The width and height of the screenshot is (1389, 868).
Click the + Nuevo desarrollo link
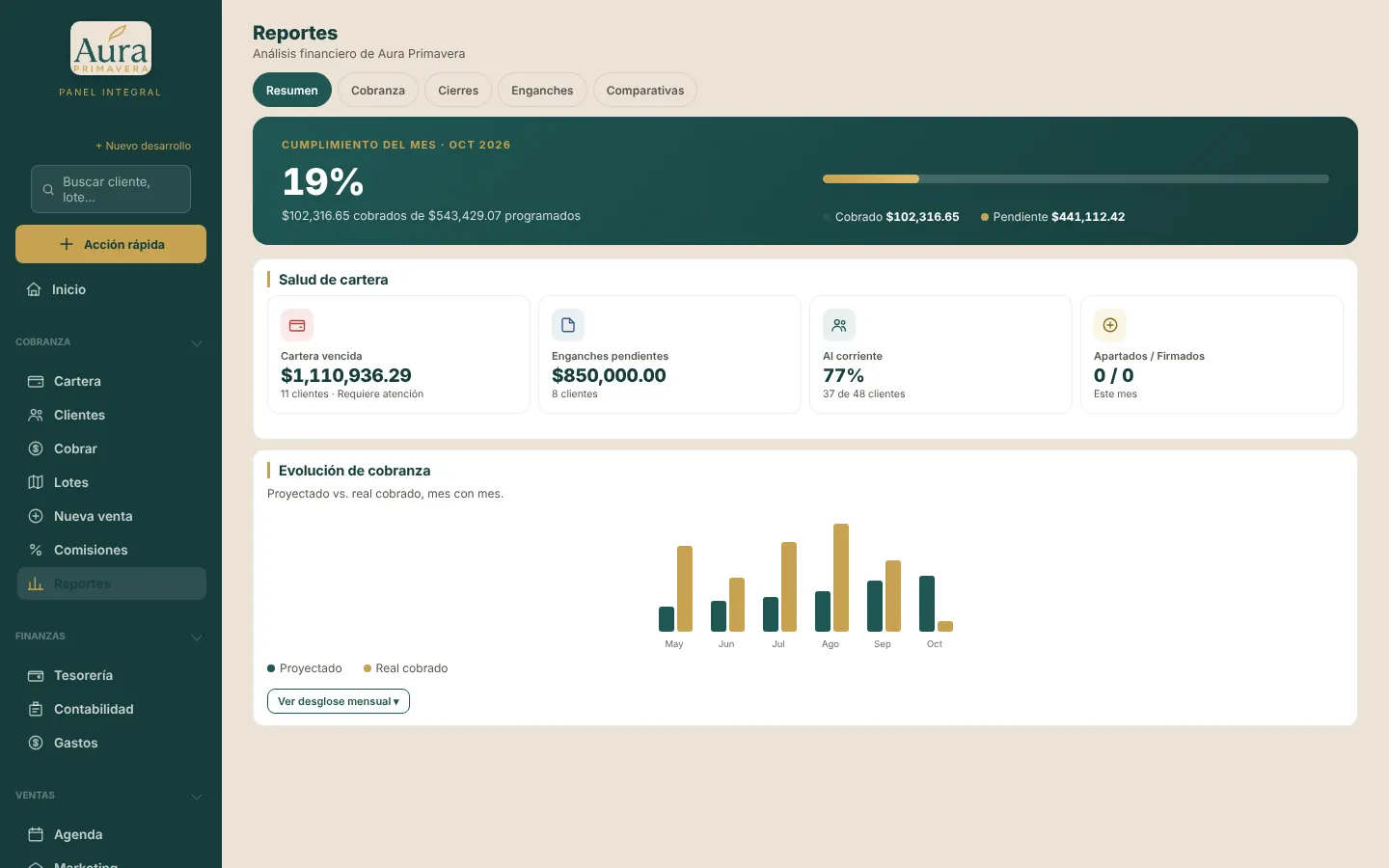144,146
